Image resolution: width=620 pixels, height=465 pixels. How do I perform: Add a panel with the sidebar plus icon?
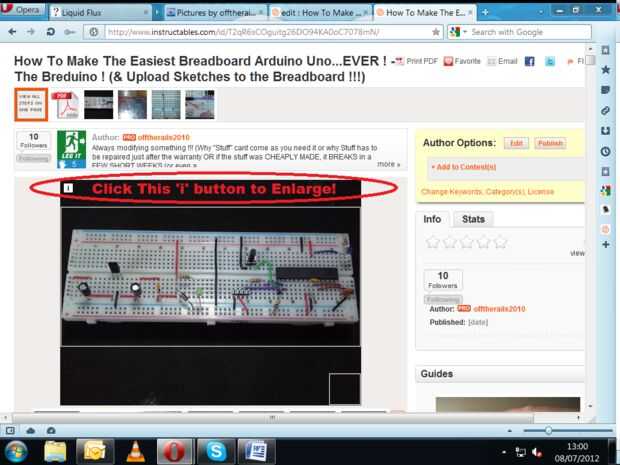click(605, 245)
